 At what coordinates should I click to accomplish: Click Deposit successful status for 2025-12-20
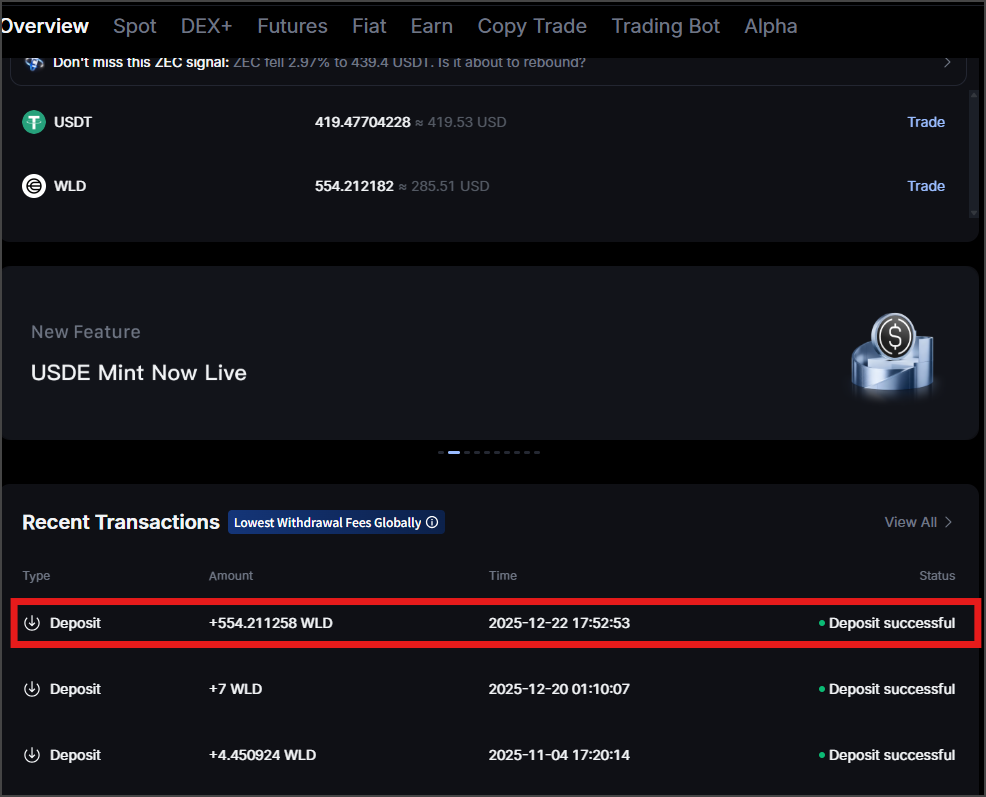(x=887, y=689)
